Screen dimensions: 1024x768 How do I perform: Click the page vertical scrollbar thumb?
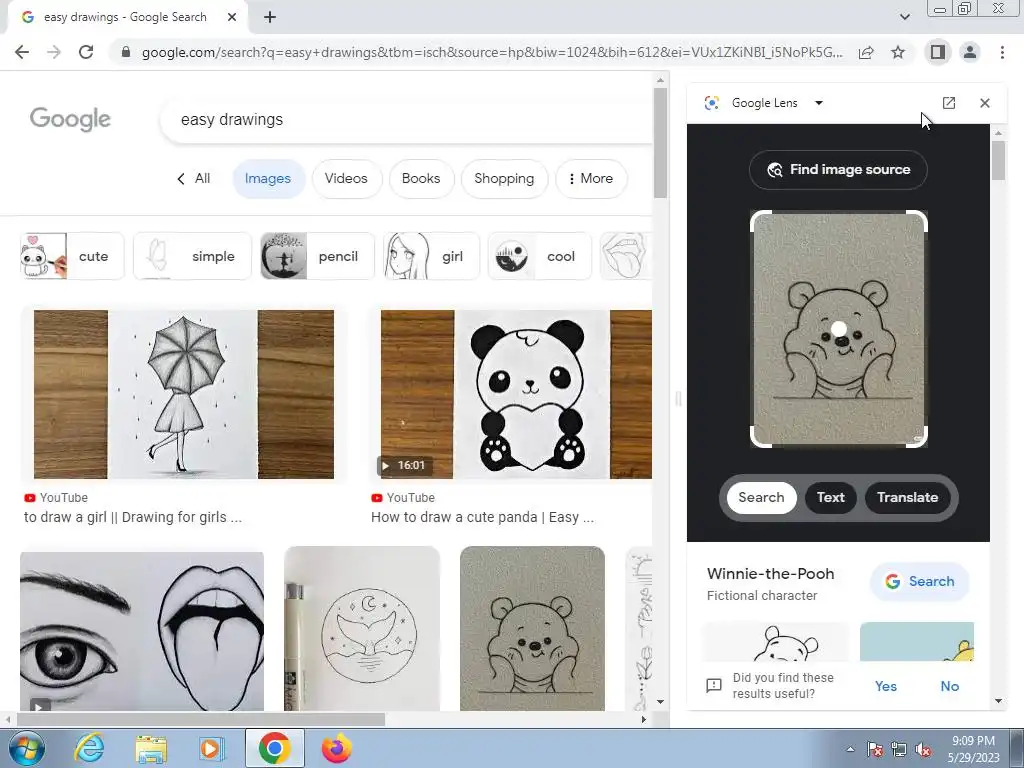(x=660, y=143)
